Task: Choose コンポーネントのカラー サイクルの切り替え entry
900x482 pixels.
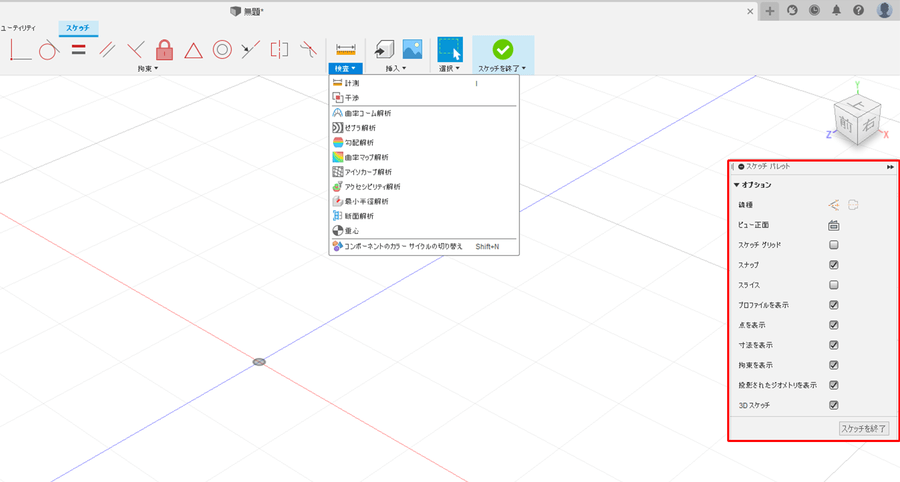Action: (x=424, y=247)
